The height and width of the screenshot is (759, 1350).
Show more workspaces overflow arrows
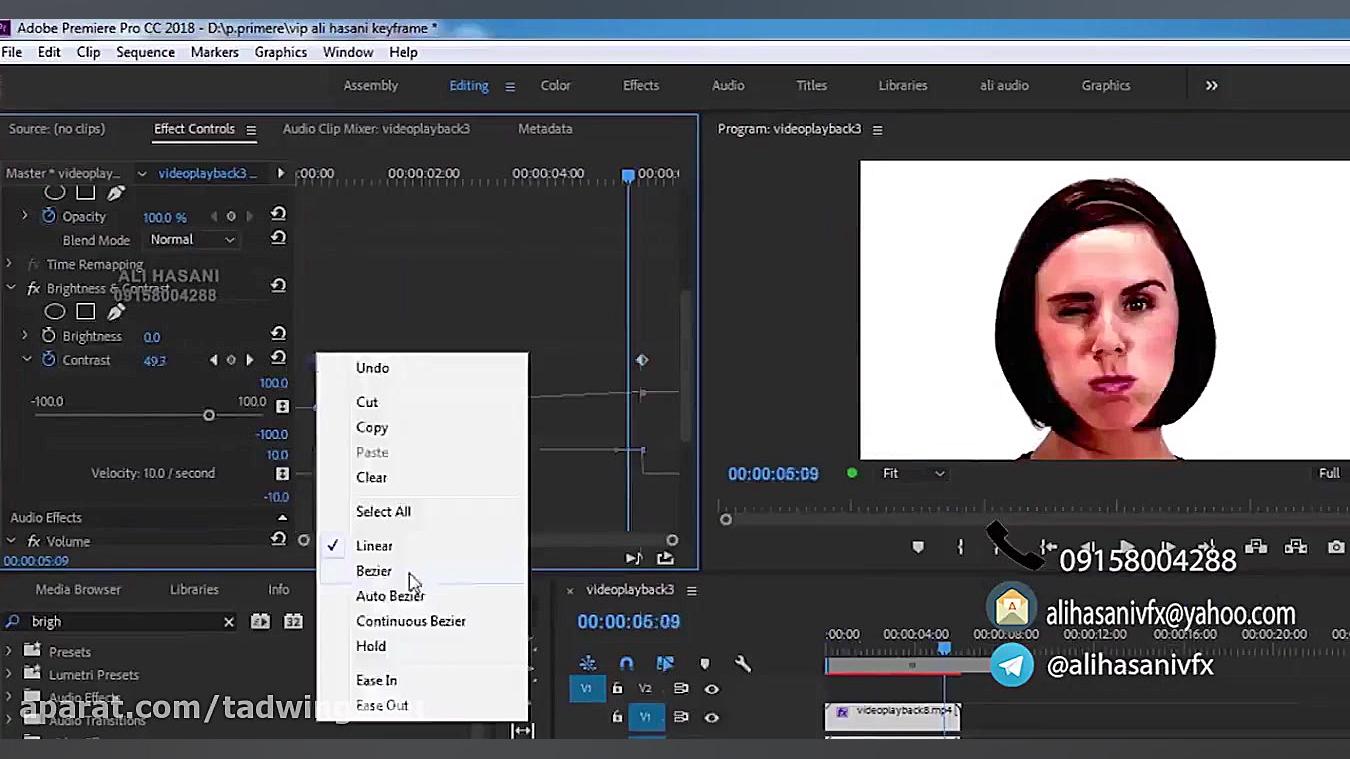(x=1211, y=85)
